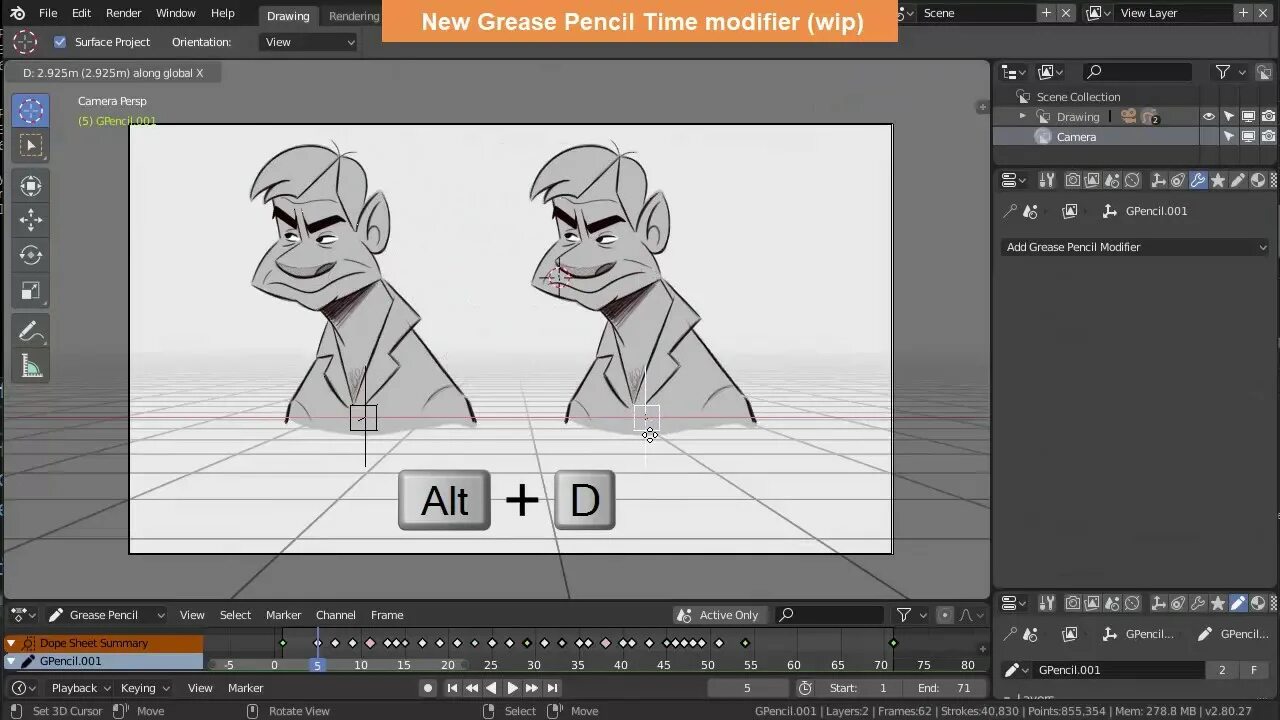Add a new scene with plus button

click(x=1046, y=13)
